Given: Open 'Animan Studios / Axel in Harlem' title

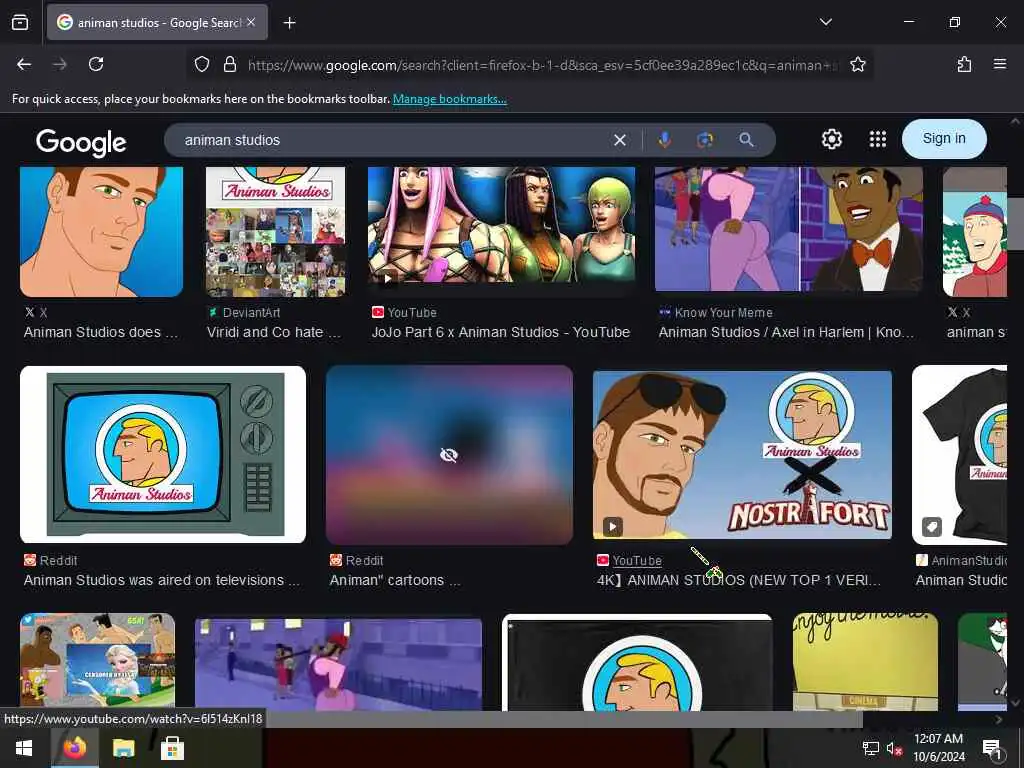Looking at the screenshot, I should coord(786,332).
